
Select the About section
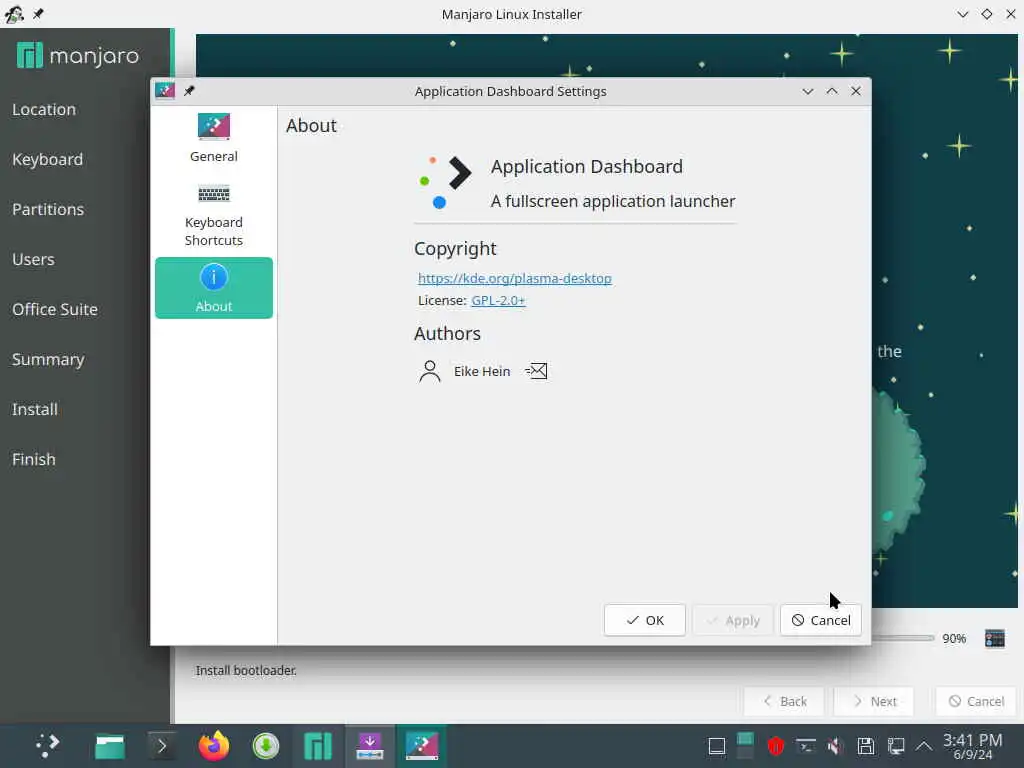tap(214, 288)
